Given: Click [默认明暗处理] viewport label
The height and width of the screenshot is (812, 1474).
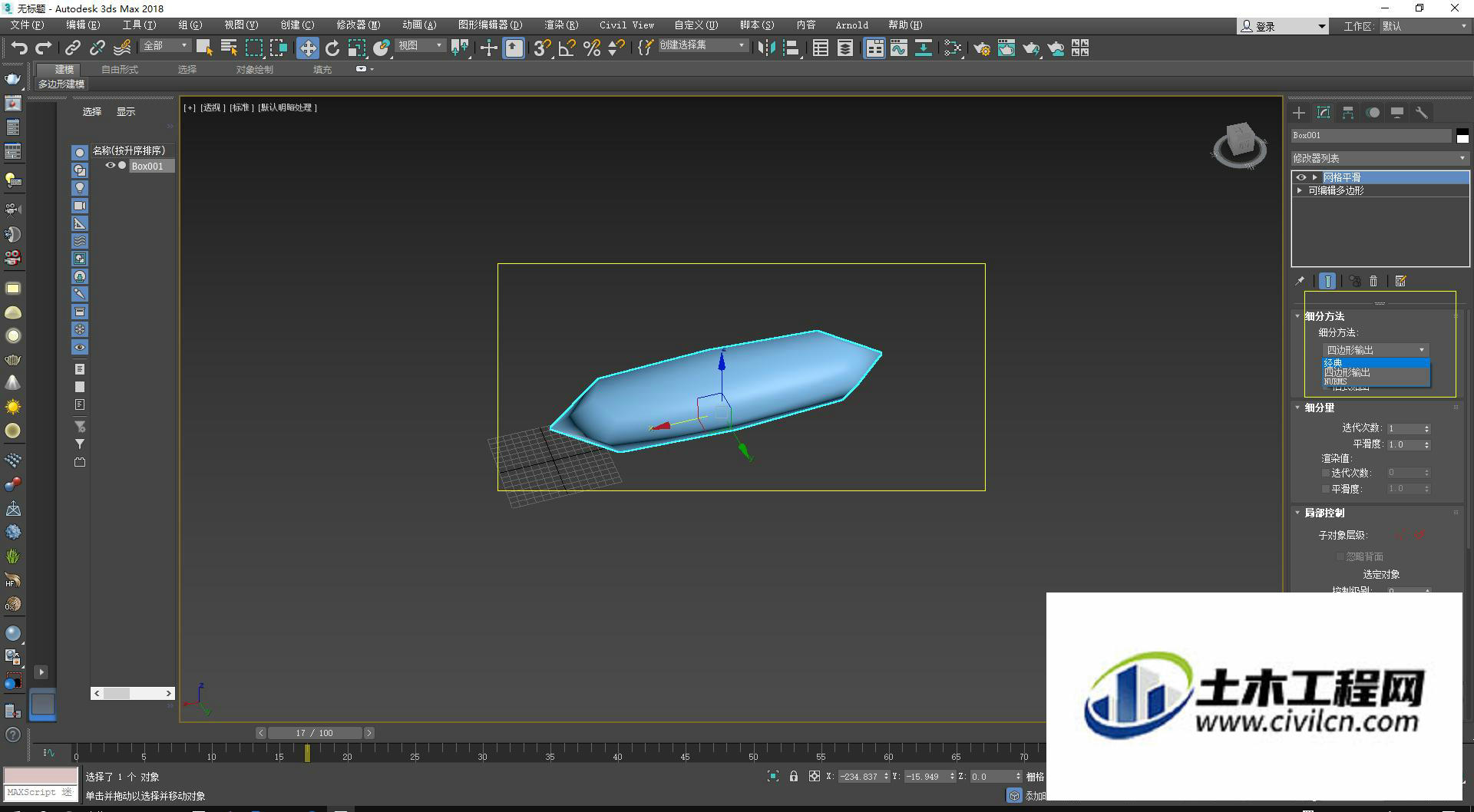Looking at the screenshot, I should pos(287,107).
